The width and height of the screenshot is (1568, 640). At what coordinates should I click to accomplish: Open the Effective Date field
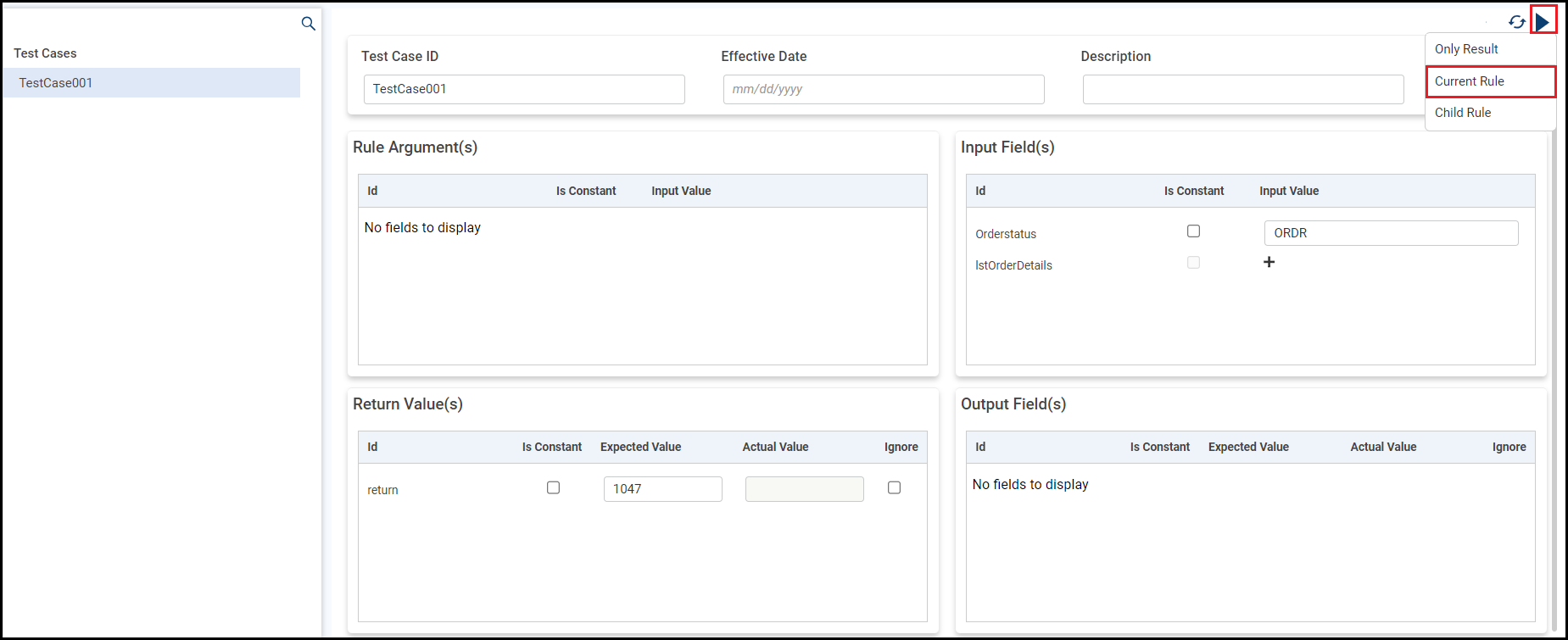point(883,89)
